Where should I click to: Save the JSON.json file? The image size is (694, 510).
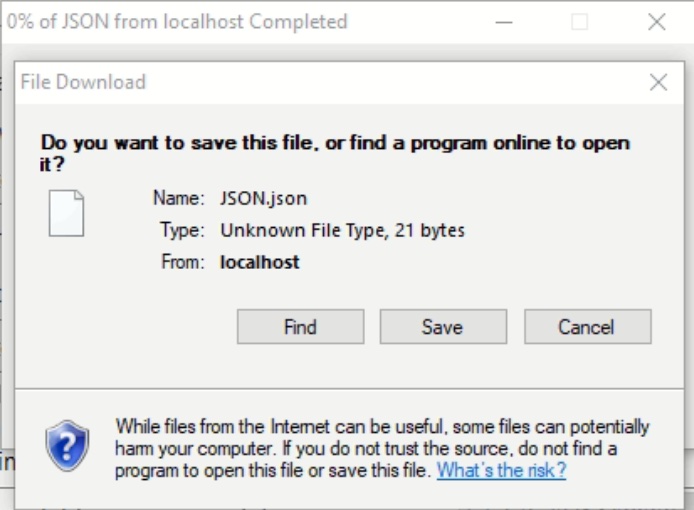click(443, 327)
